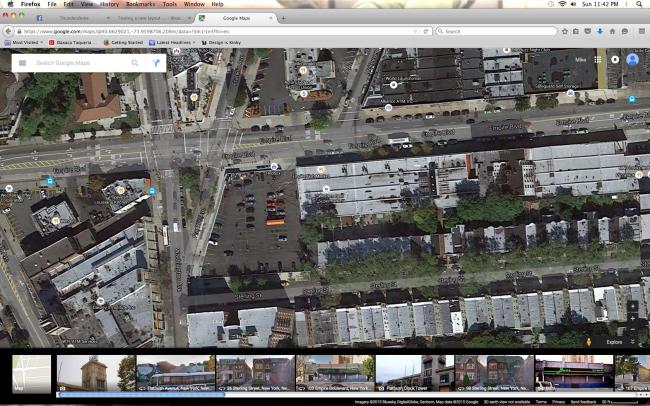Screen dimensions: 650x406
Task: Click the Street View pegman icon
Action: 589,342
